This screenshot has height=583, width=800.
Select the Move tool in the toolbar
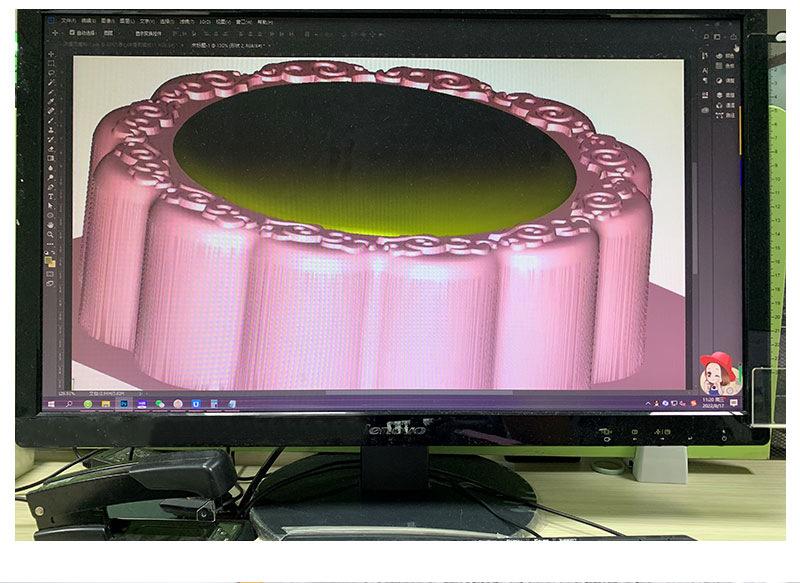pos(50,54)
